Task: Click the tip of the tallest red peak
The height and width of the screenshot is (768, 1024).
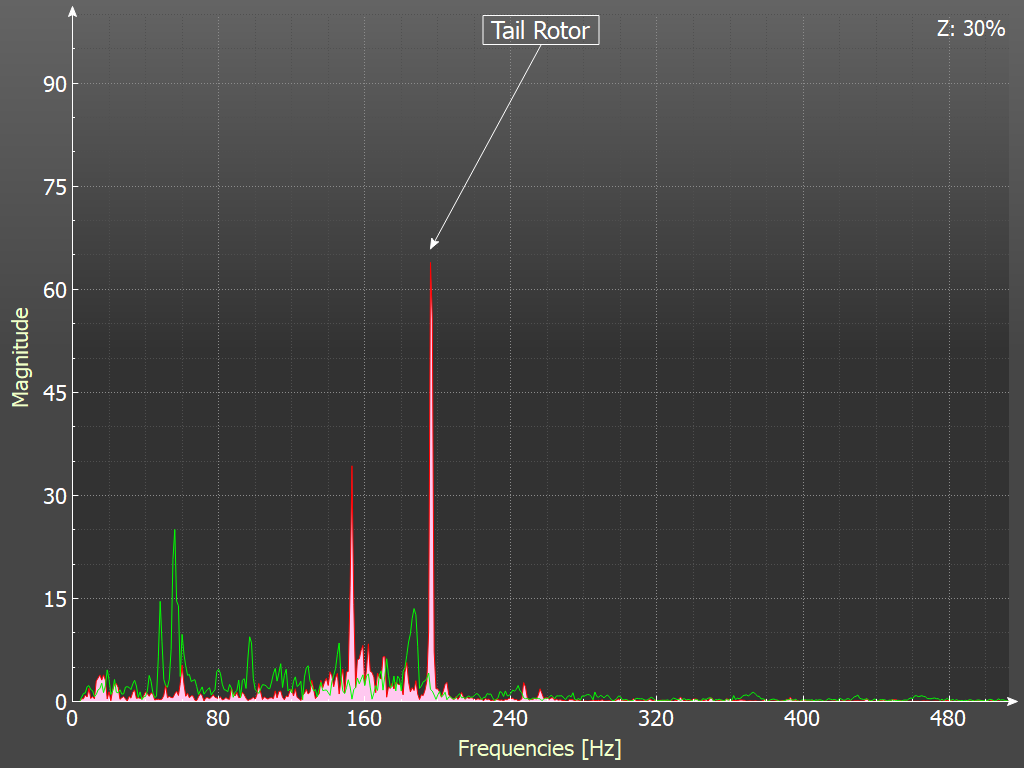Action: tap(431, 264)
